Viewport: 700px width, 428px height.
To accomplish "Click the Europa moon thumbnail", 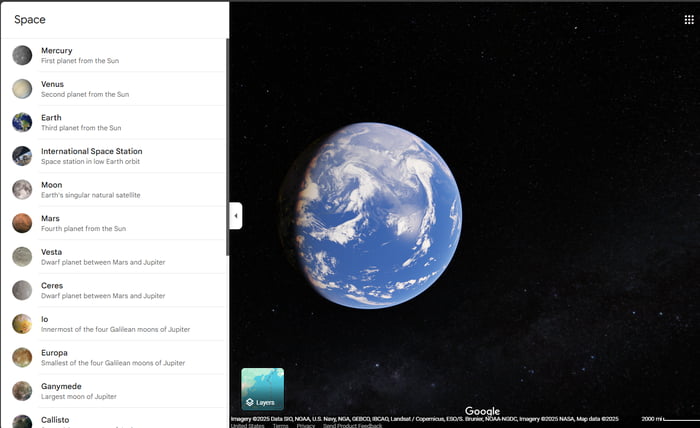I will tap(22, 357).
